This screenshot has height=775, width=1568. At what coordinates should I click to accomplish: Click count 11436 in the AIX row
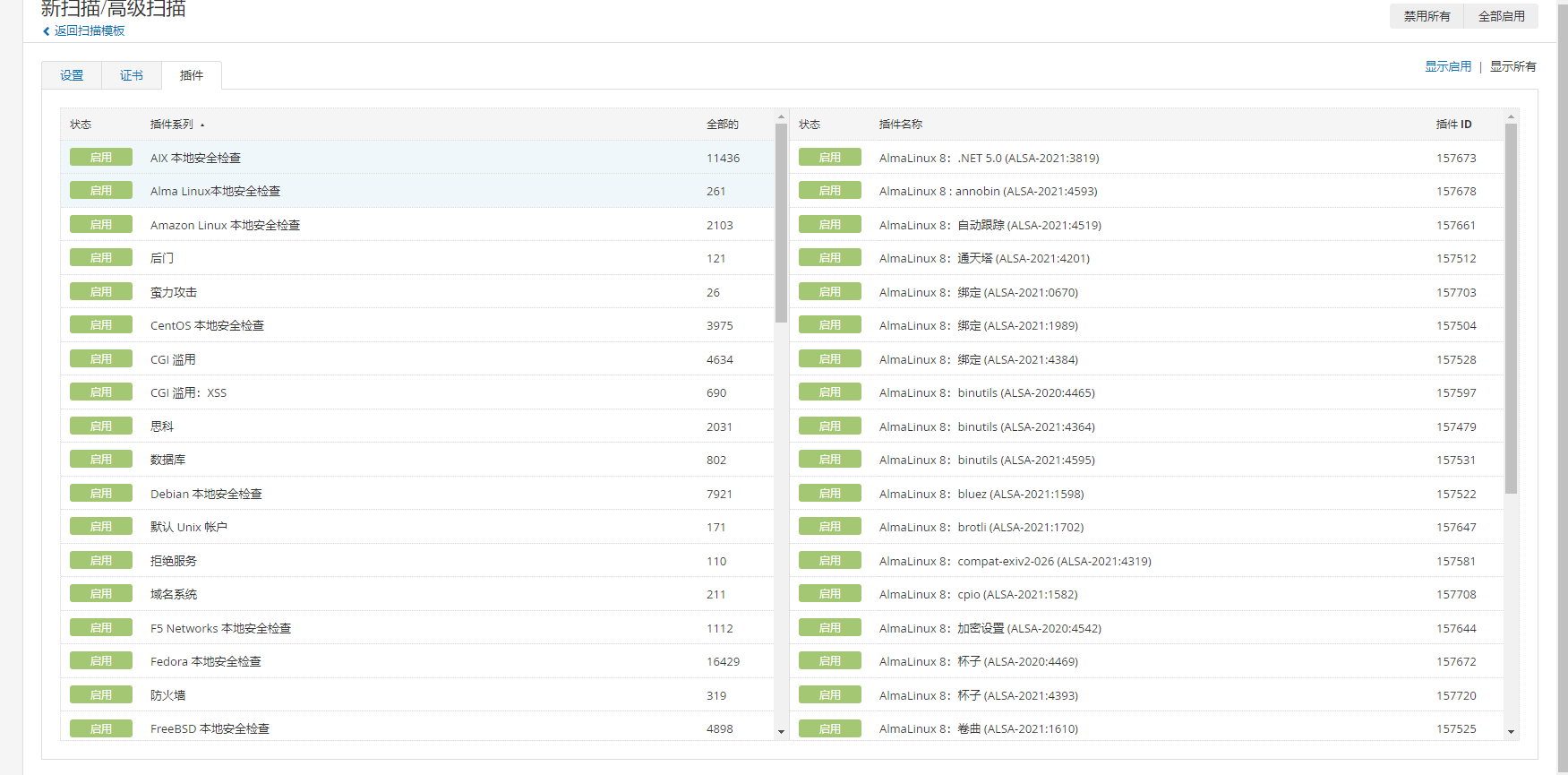coord(723,158)
